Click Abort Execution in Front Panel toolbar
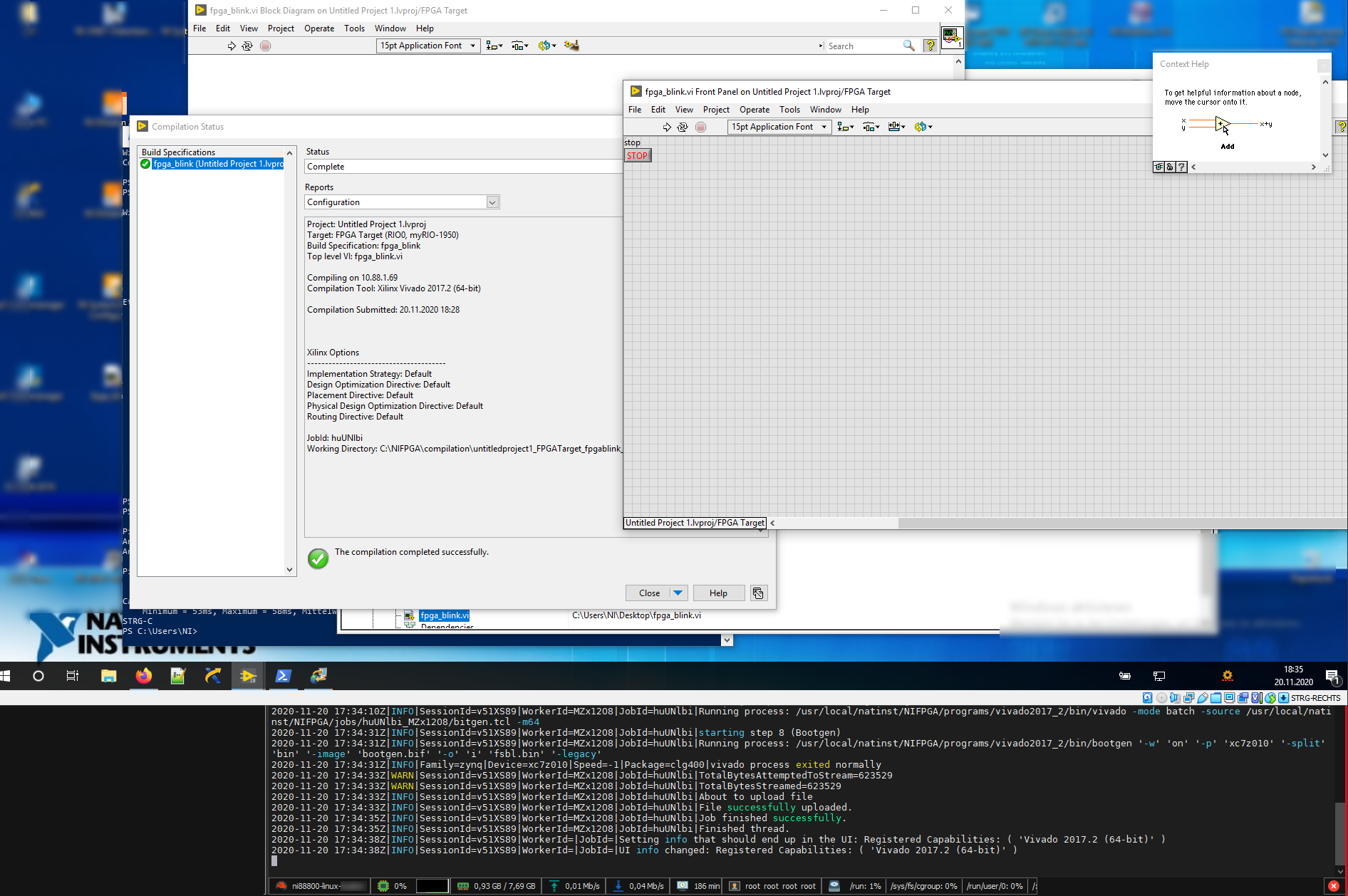1348x896 pixels. click(700, 127)
